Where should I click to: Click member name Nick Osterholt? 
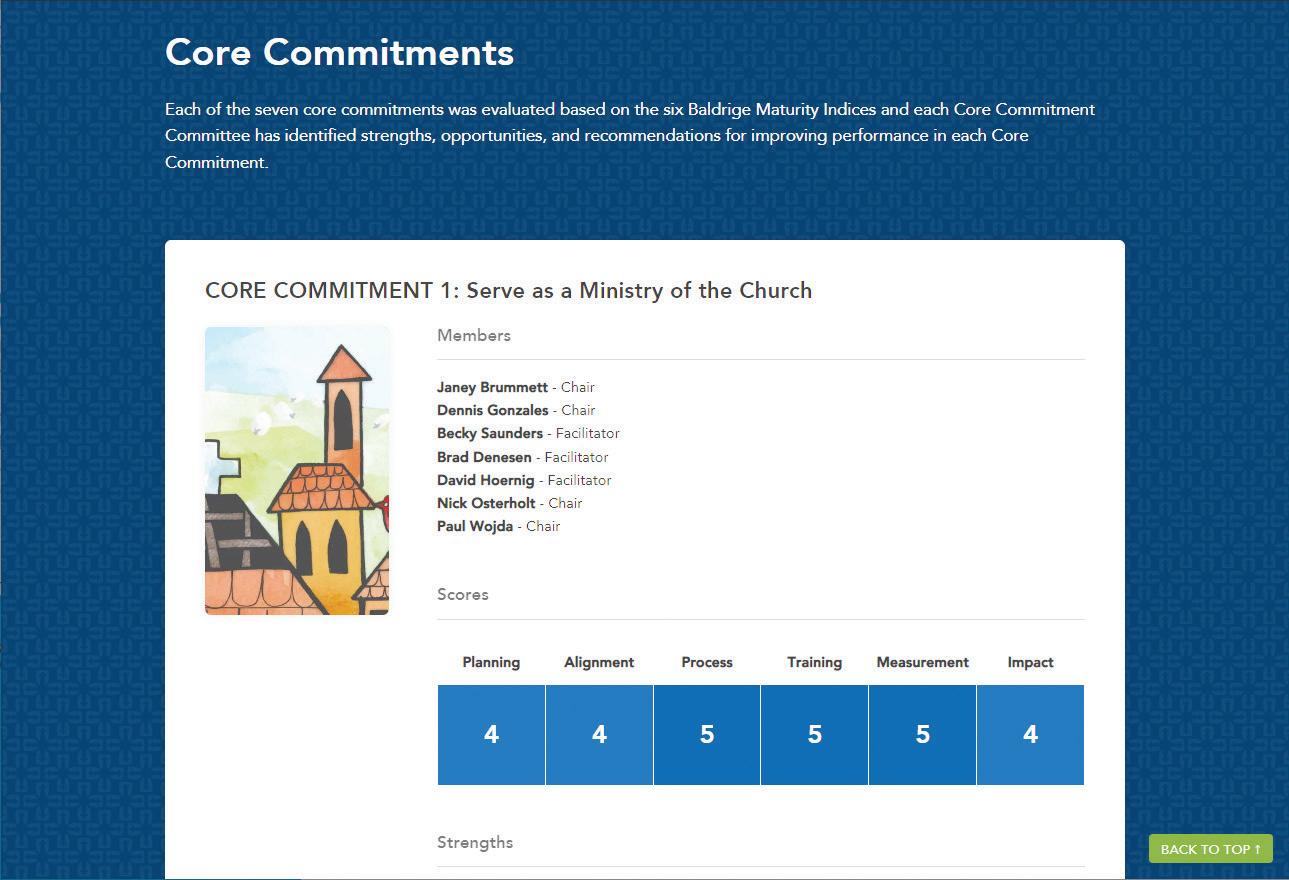click(x=486, y=503)
